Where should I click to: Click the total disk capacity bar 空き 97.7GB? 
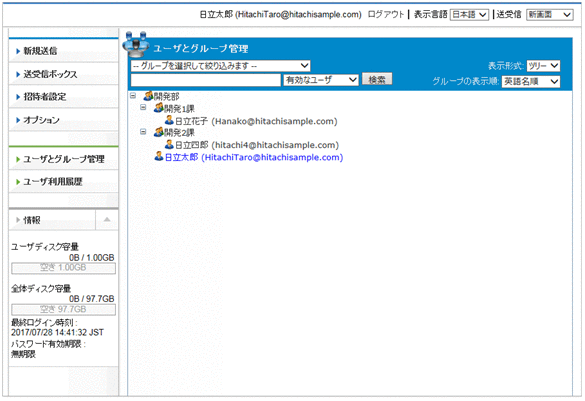63,310
